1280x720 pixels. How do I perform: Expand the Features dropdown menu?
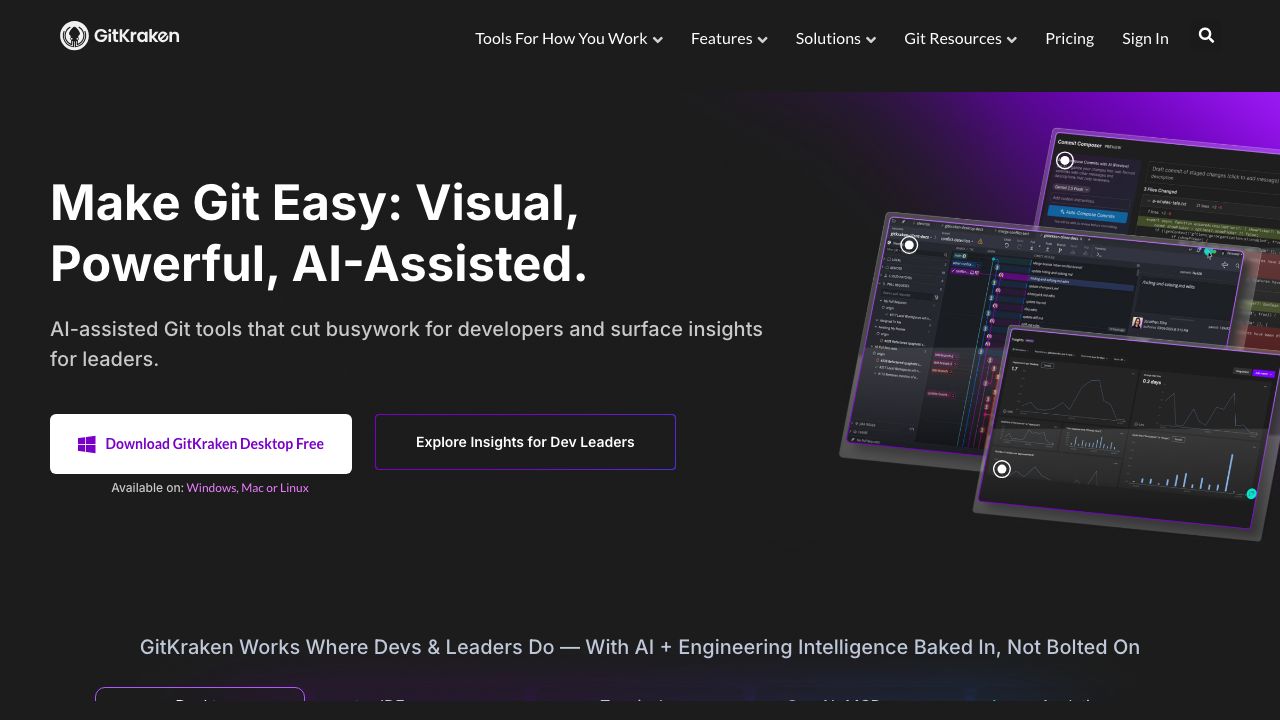coord(729,38)
